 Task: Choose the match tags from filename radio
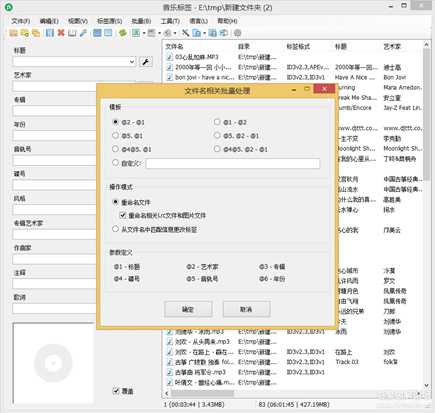coord(115,229)
